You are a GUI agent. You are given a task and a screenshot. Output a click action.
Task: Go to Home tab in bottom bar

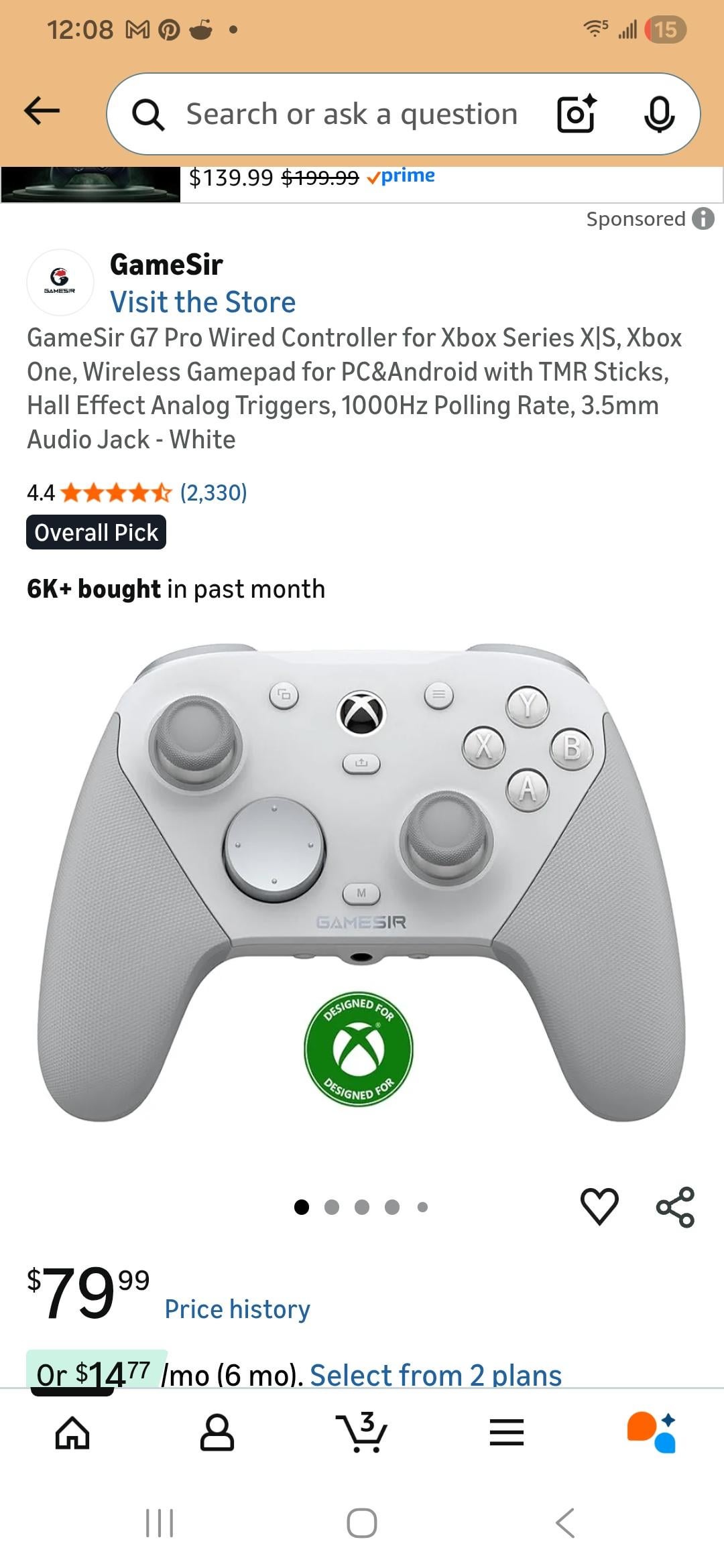pyautogui.click(x=72, y=1433)
